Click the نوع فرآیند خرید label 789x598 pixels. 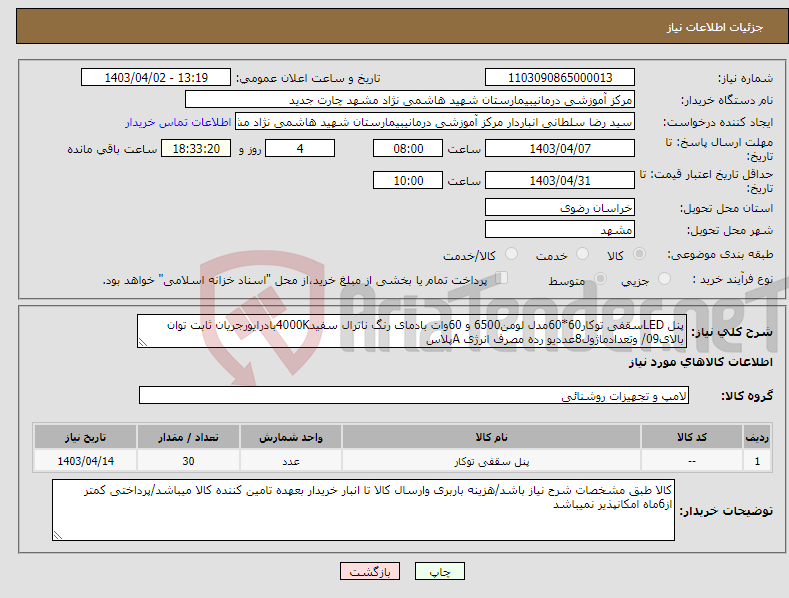coord(732,279)
